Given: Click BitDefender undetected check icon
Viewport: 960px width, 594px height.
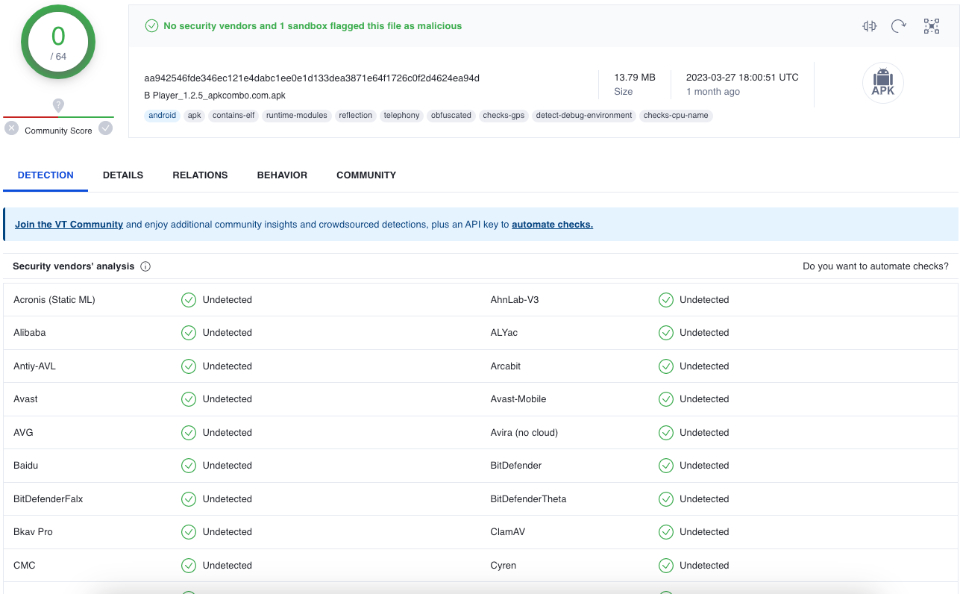Looking at the screenshot, I should pyautogui.click(x=666, y=465).
